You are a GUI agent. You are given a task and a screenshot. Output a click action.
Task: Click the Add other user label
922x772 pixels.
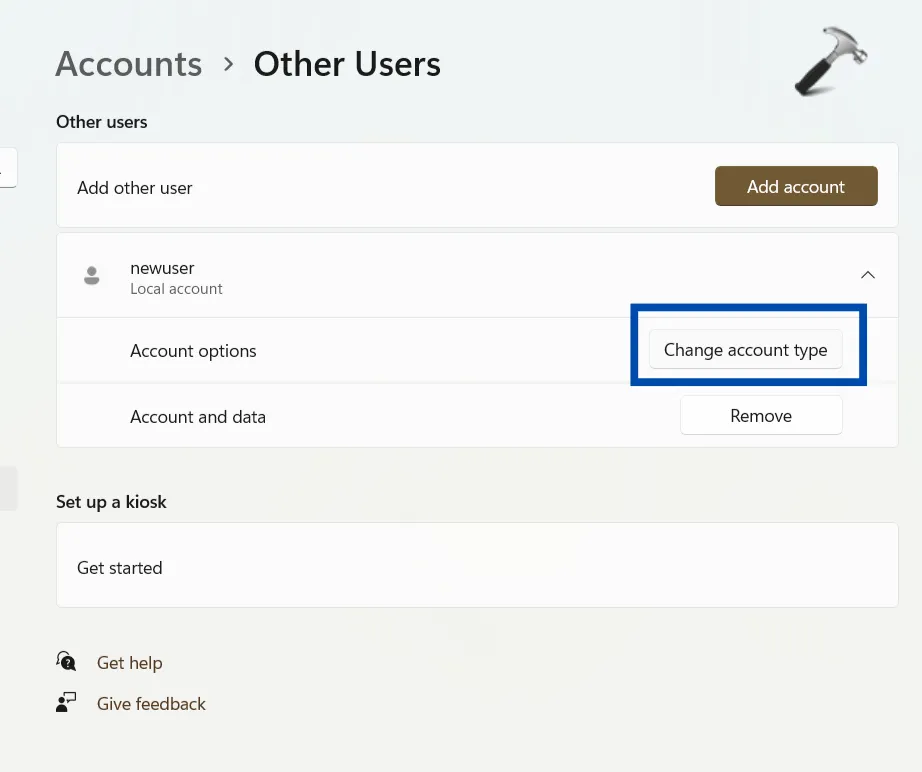(x=134, y=187)
